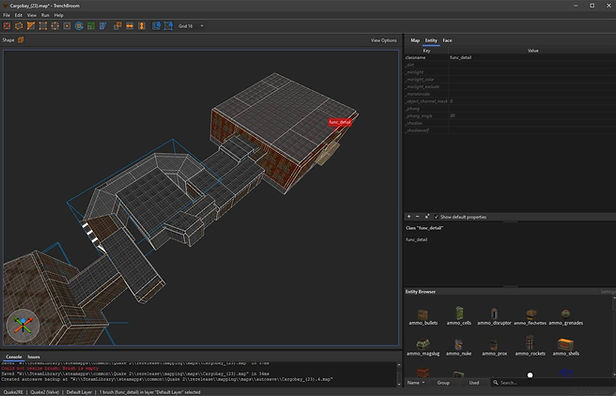The height and width of the screenshot is (396, 616).
Task: Select the _minlight property row
Action: pyautogui.click(x=510, y=72)
